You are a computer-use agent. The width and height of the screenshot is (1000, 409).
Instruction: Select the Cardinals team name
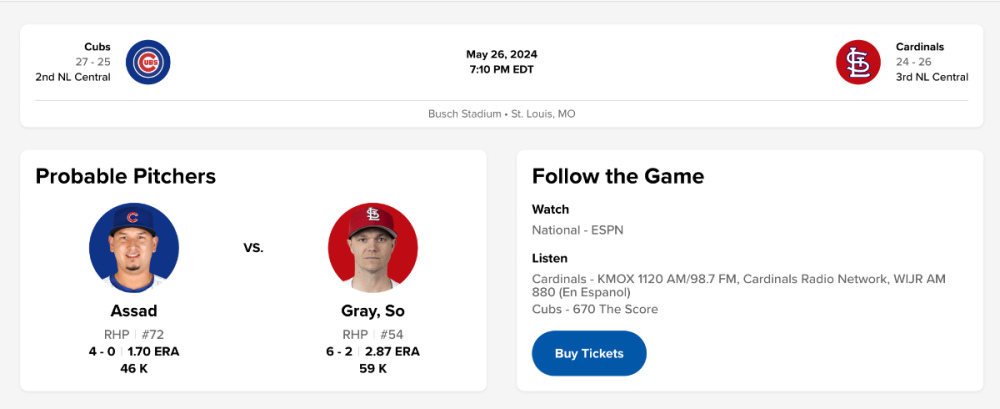click(920, 47)
